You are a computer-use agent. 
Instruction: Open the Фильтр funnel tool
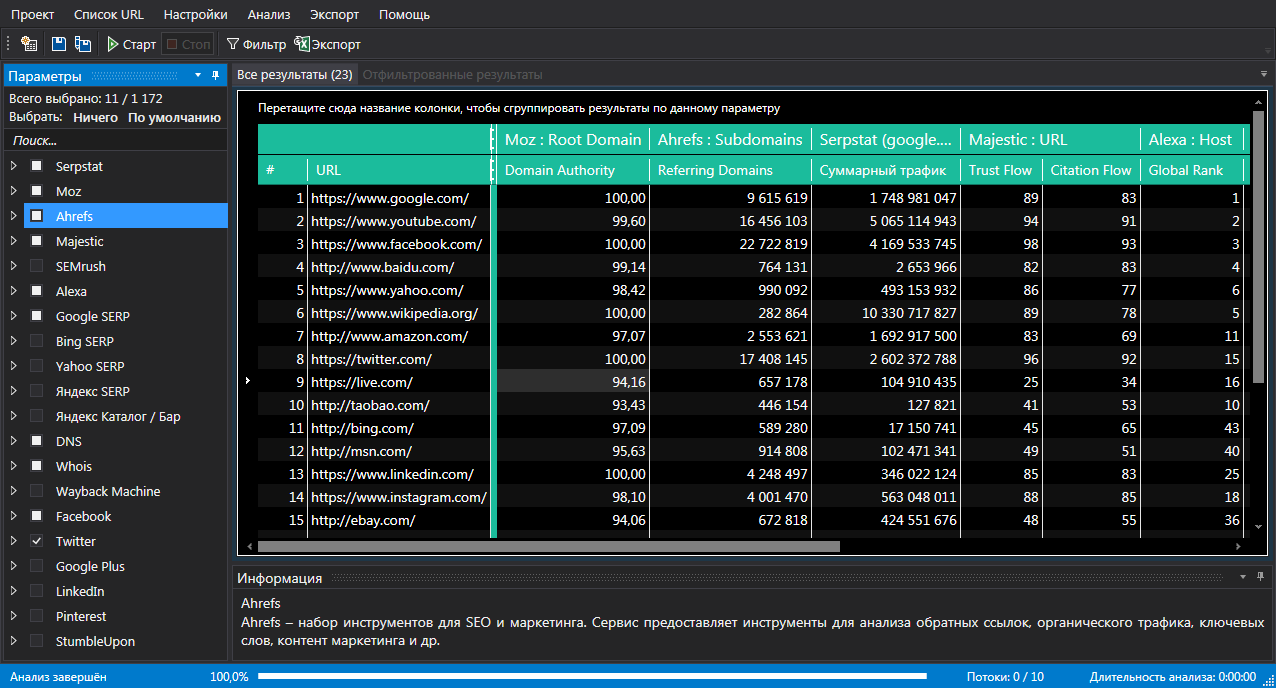coord(256,44)
